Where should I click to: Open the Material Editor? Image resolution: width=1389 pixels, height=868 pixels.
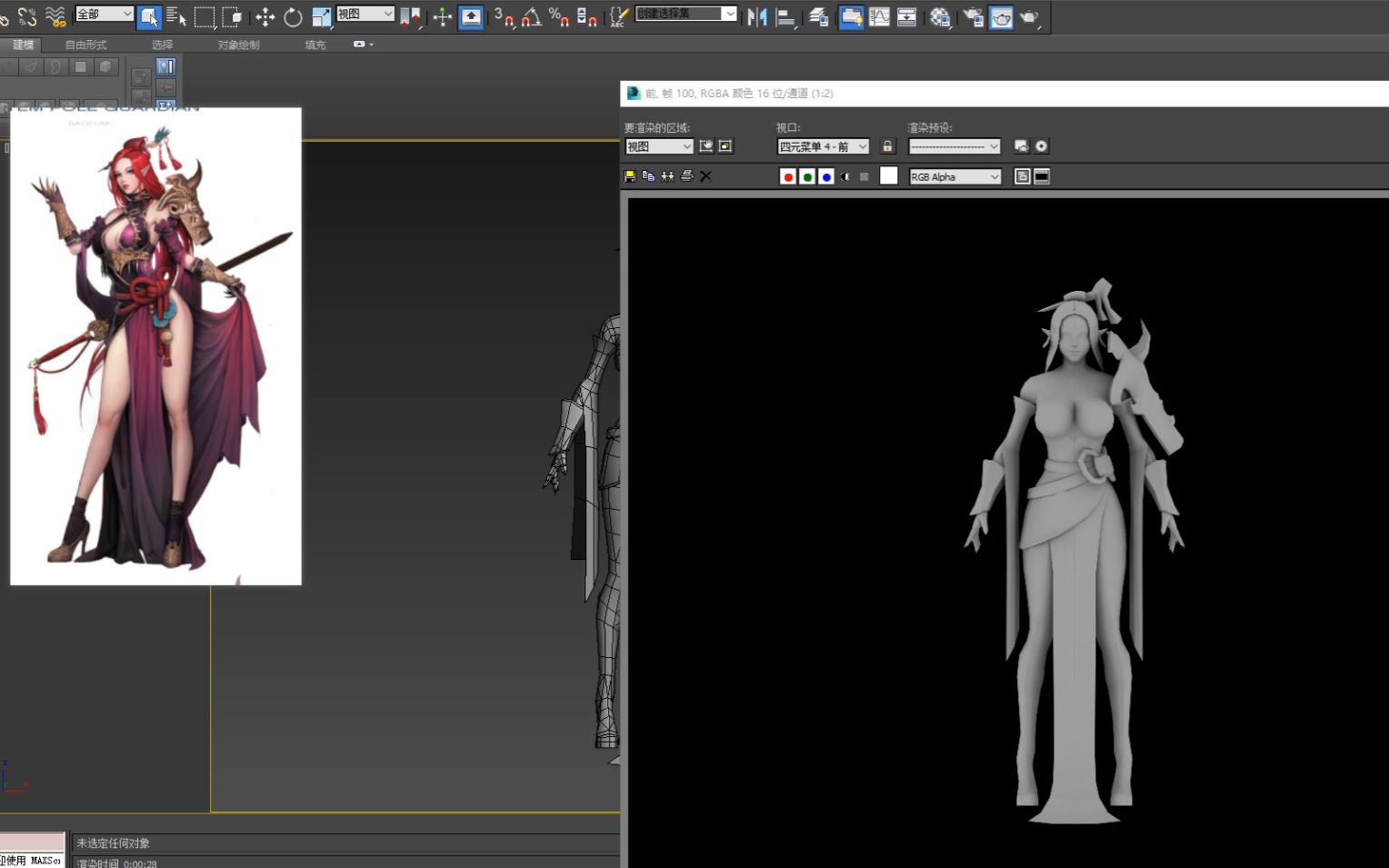[940, 16]
